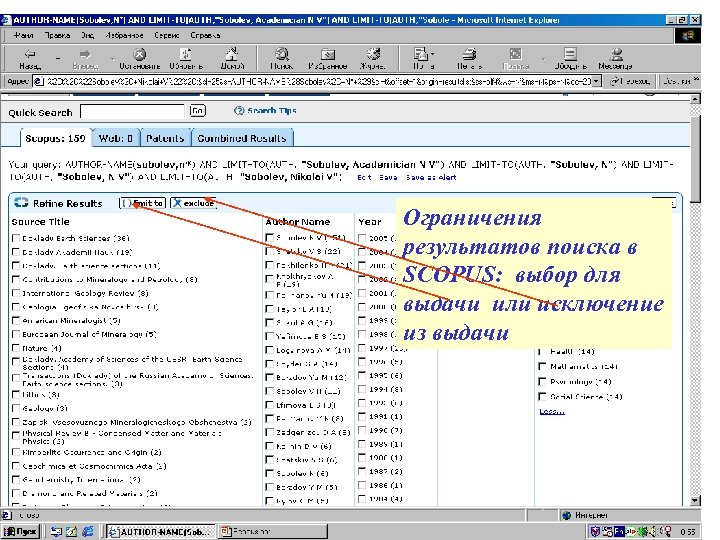Click the Quick Search Go button

tap(197, 111)
